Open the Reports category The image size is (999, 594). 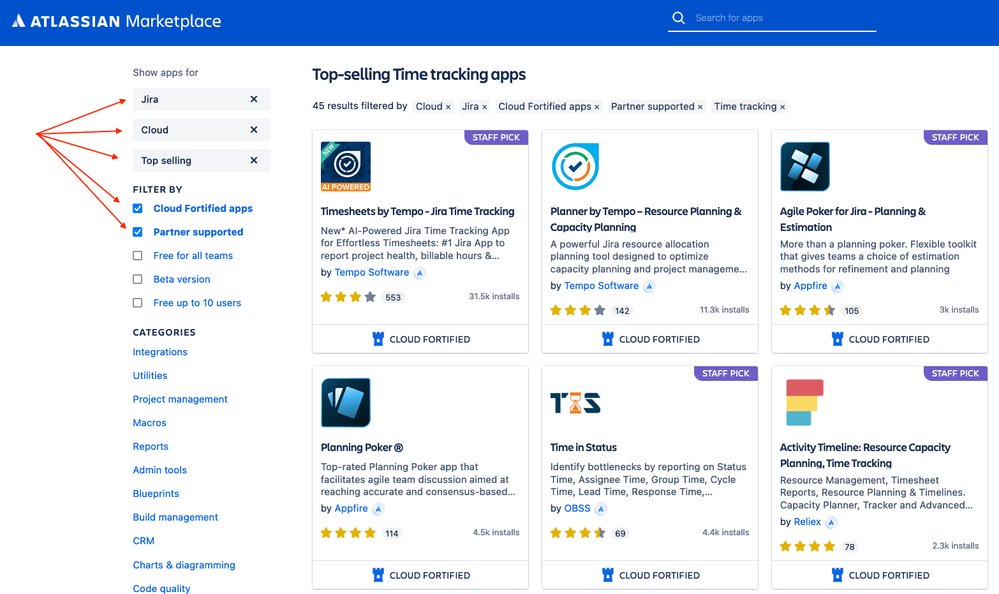point(150,446)
